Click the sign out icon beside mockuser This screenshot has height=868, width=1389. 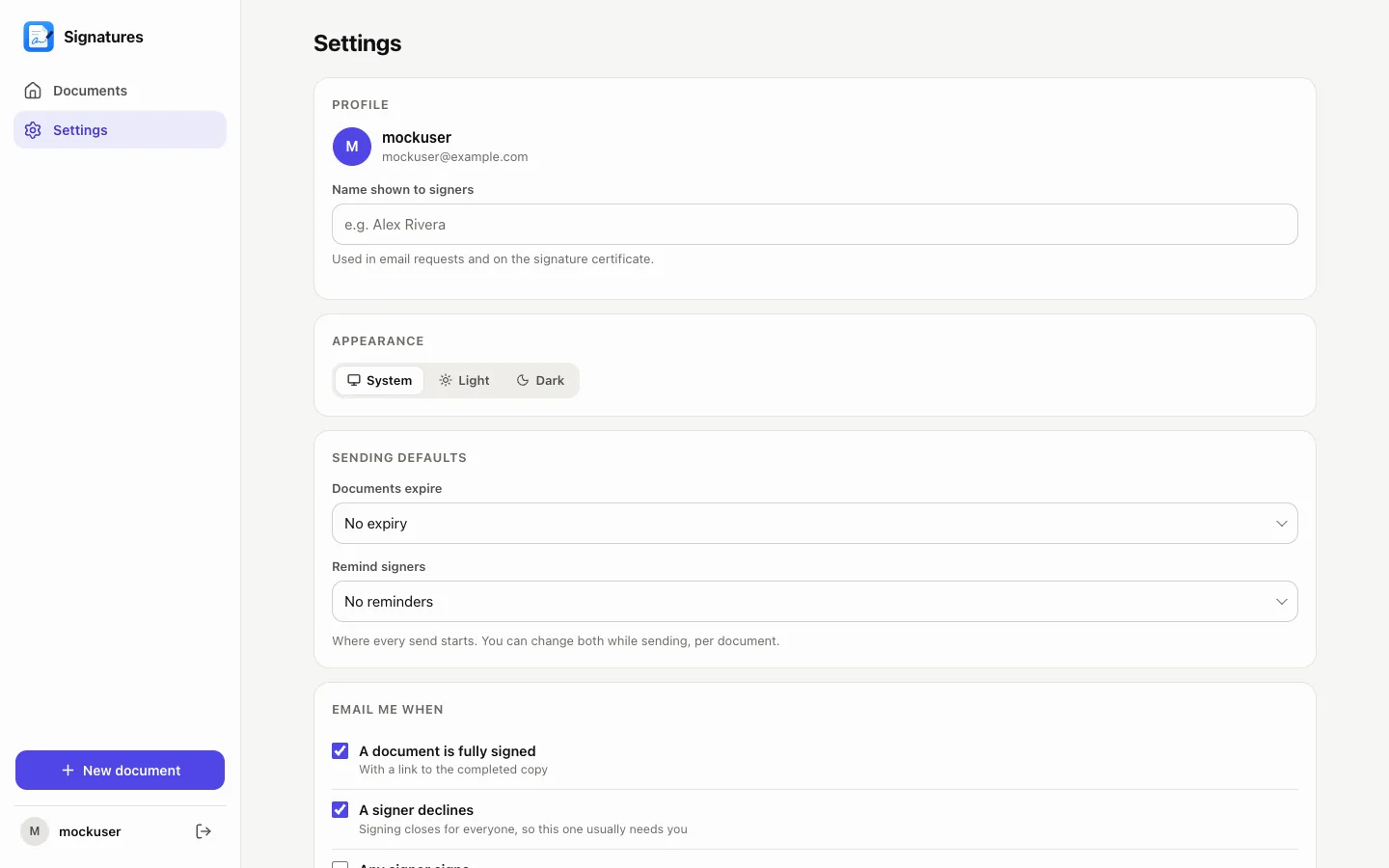coord(204,831)
